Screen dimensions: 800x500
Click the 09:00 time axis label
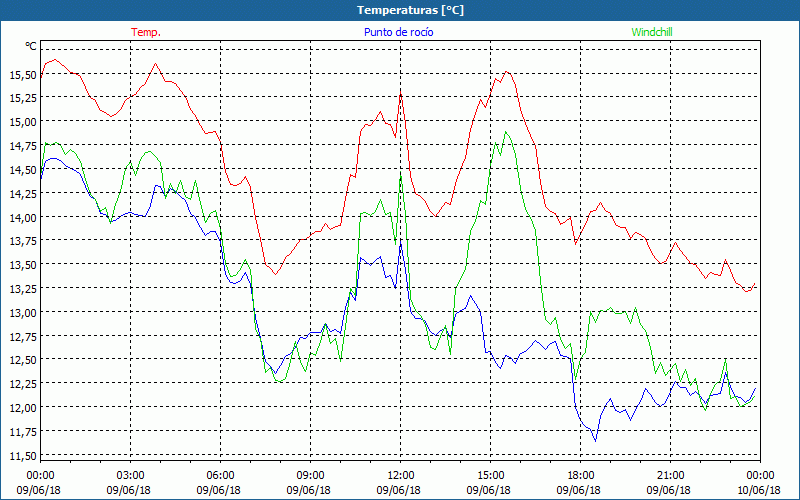[x=310, y=475]
